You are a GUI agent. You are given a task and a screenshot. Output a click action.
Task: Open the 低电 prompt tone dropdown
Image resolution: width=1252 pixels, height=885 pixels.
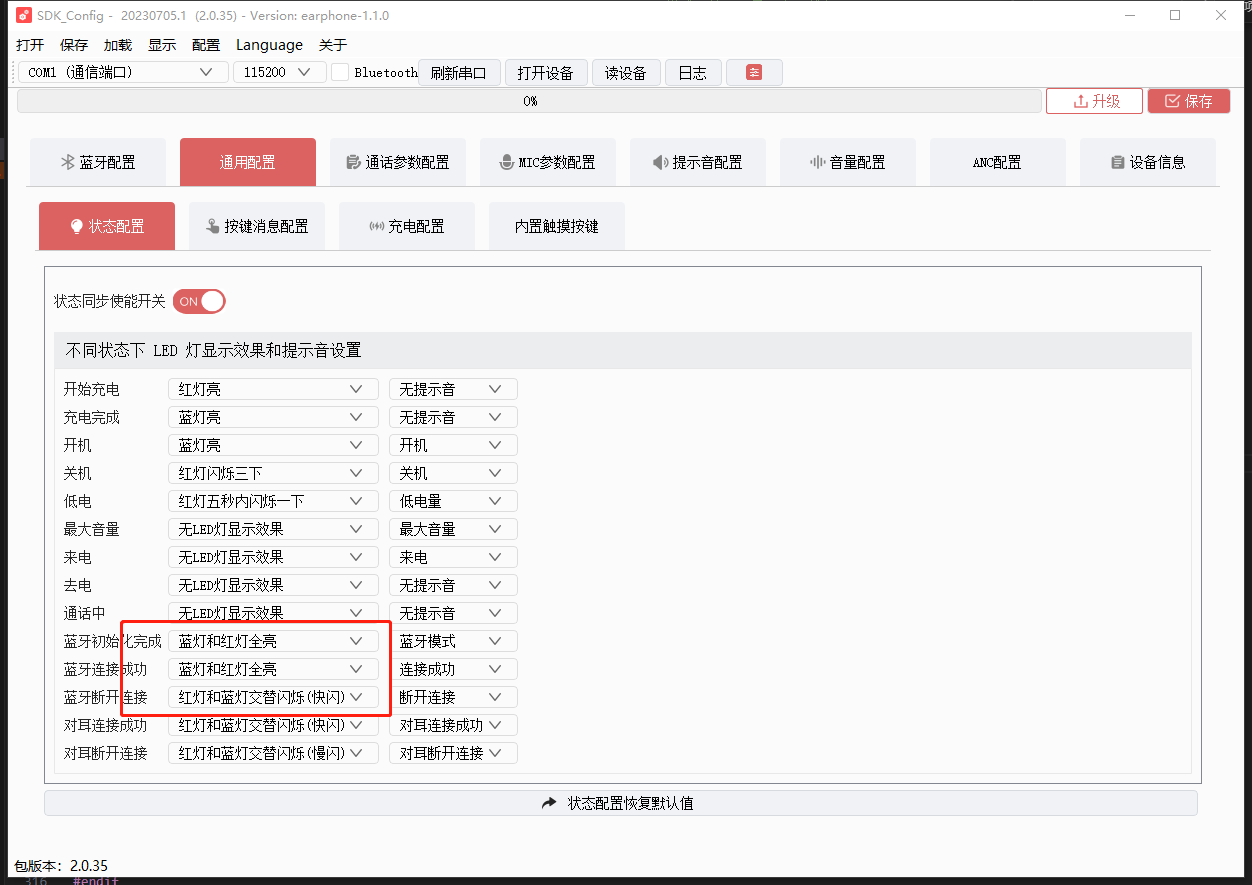[x=453, y=501]
